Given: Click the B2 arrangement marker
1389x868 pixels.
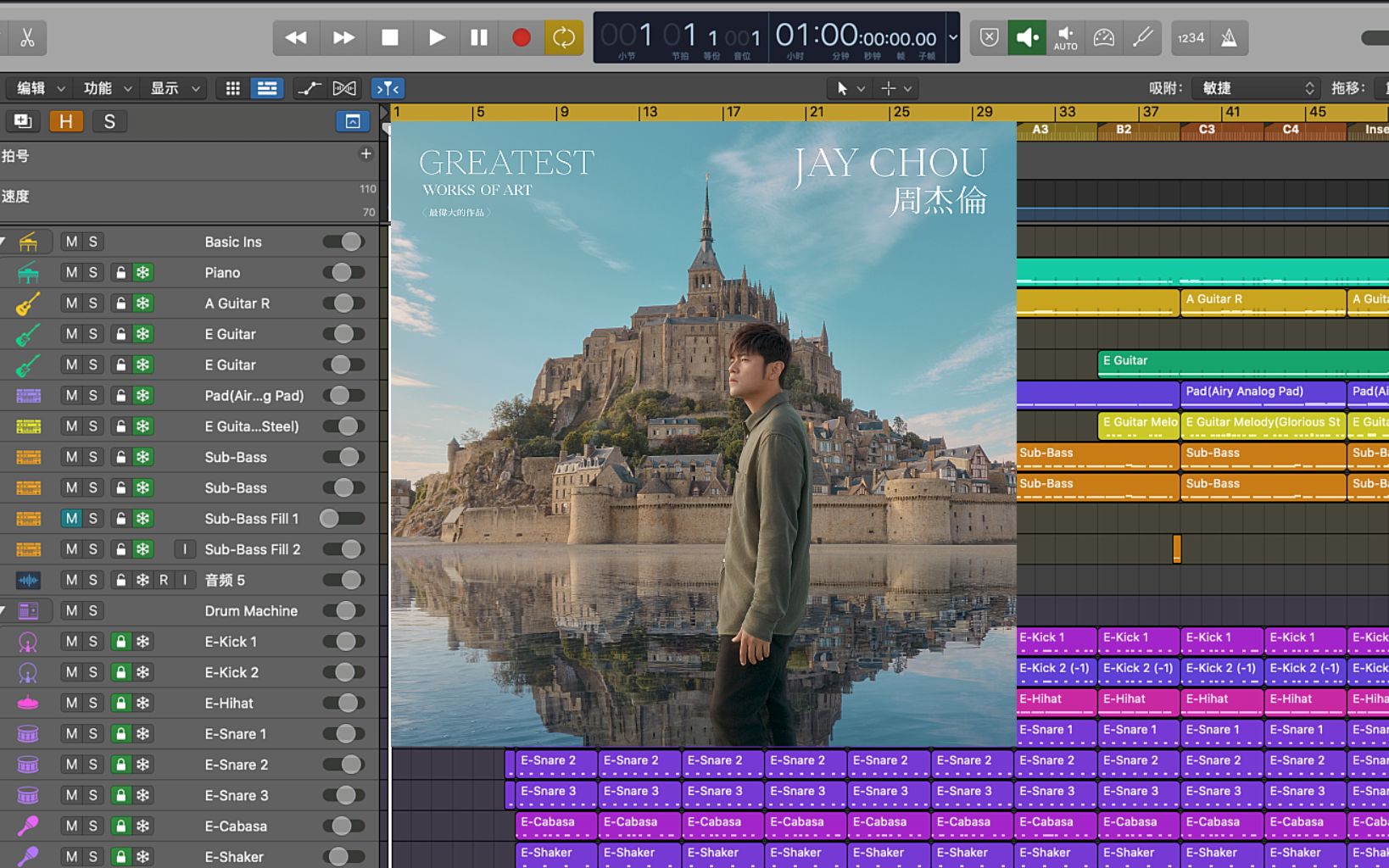Looking at the screenshot, I should click(1139, 131).
